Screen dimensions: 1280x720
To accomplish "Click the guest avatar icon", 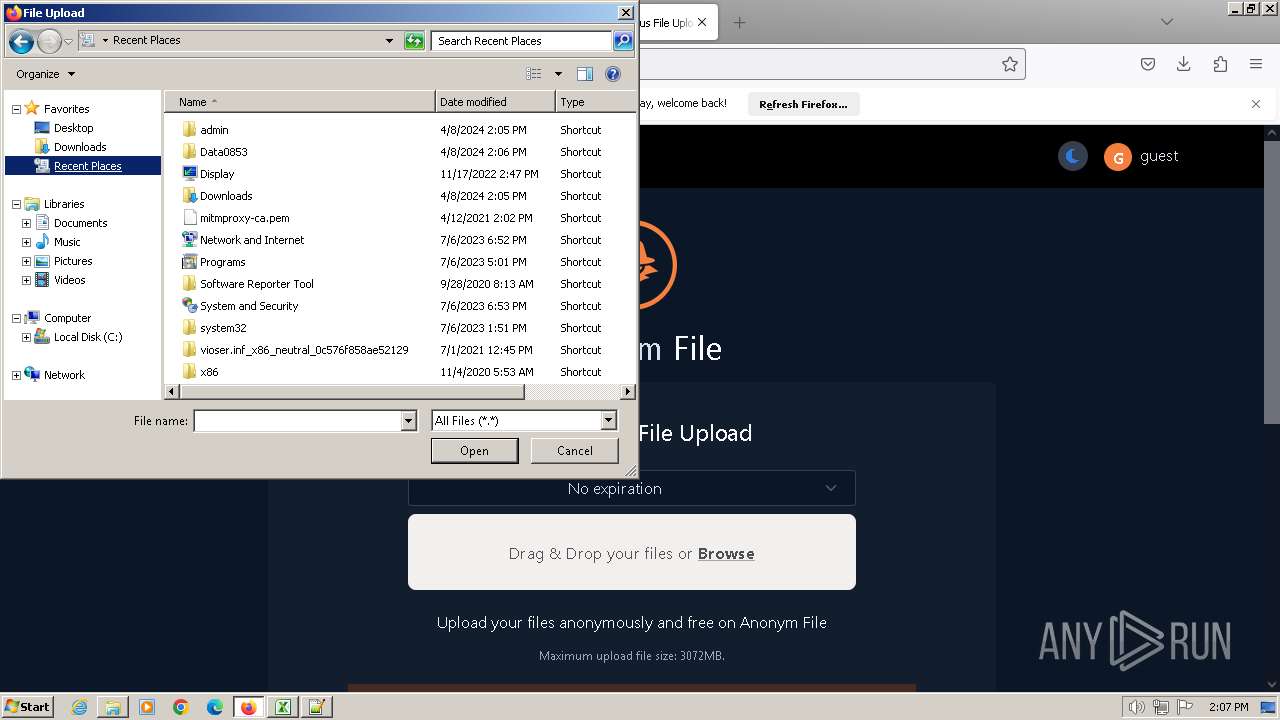I will coord(1117,157).
